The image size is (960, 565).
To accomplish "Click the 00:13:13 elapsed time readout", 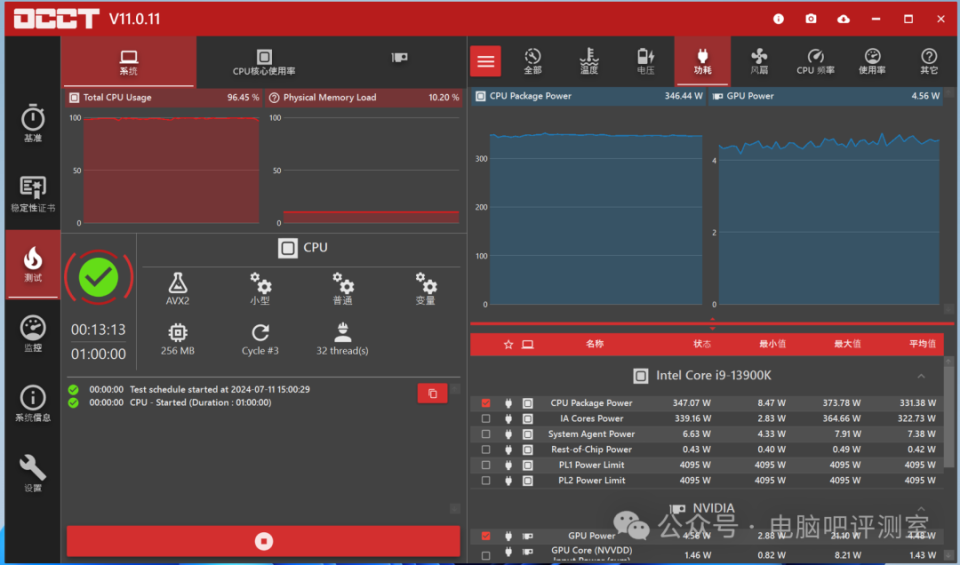I will point(99,330).
